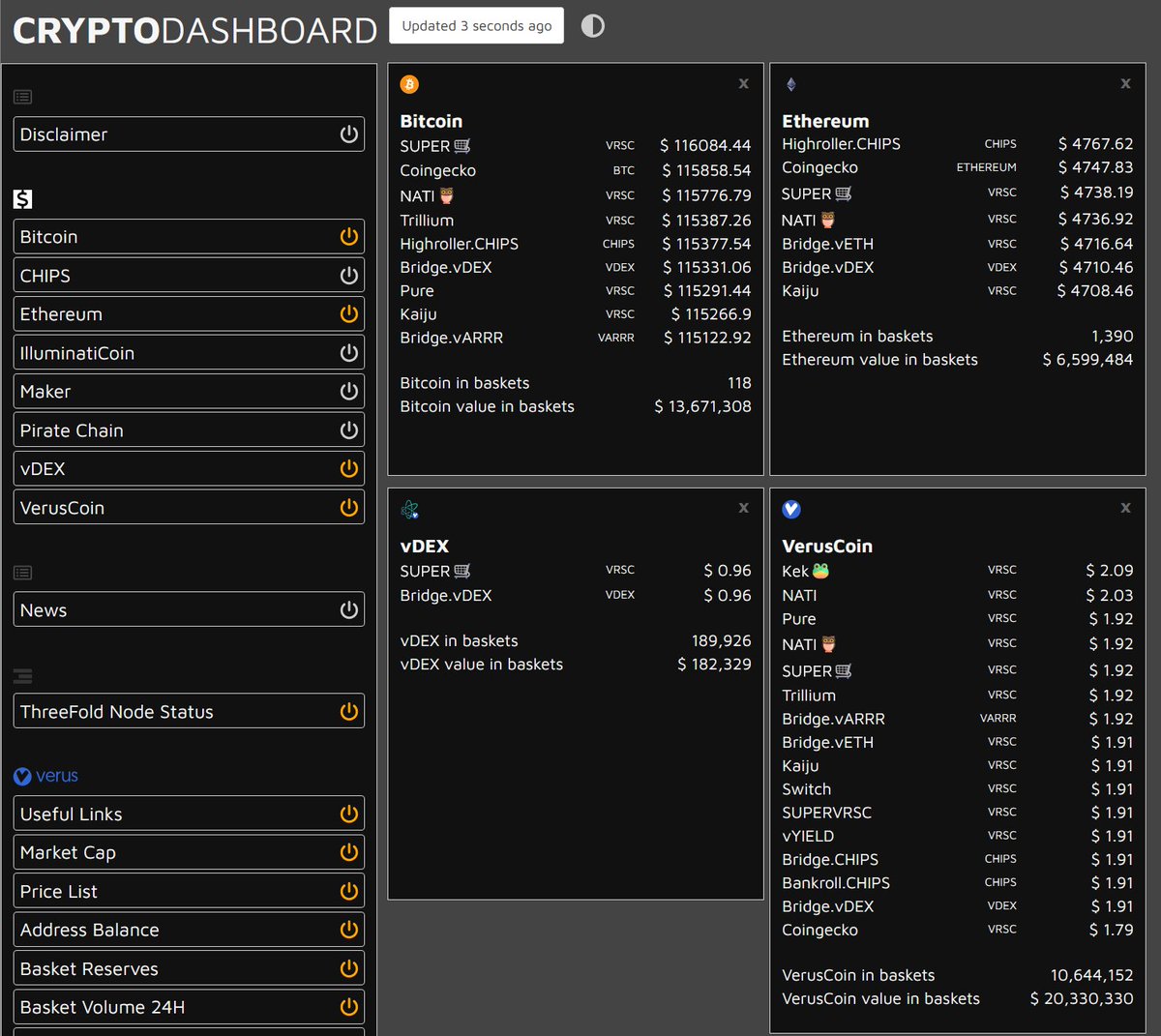
Task: Toggle the Market Cap power switch
Action: pyautogui.click(x=349, y=853)
